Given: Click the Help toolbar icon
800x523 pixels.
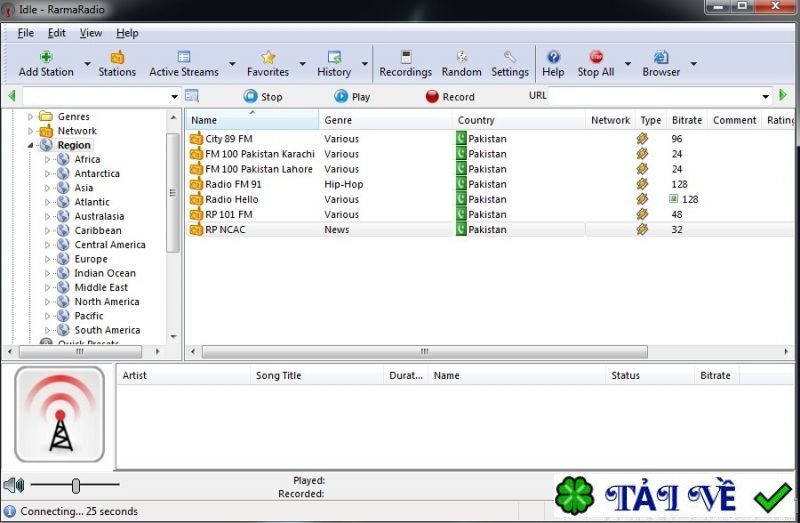Looking at the screenshot, I should 553,64.
